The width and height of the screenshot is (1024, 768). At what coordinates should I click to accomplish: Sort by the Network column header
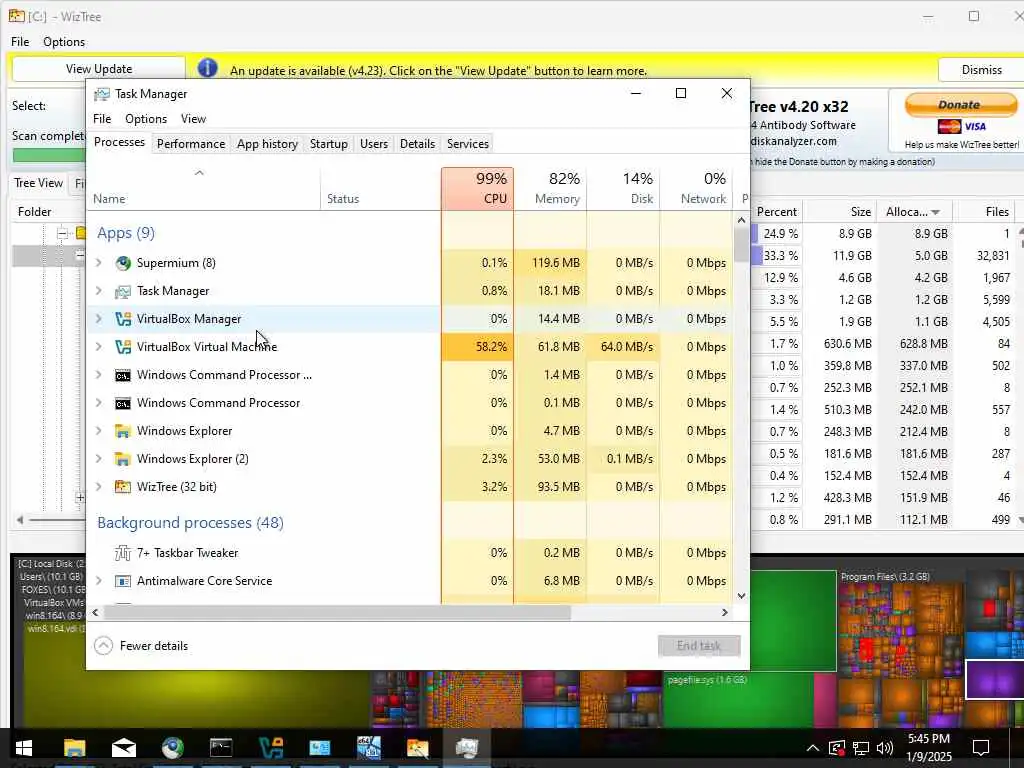pos(696,189)
